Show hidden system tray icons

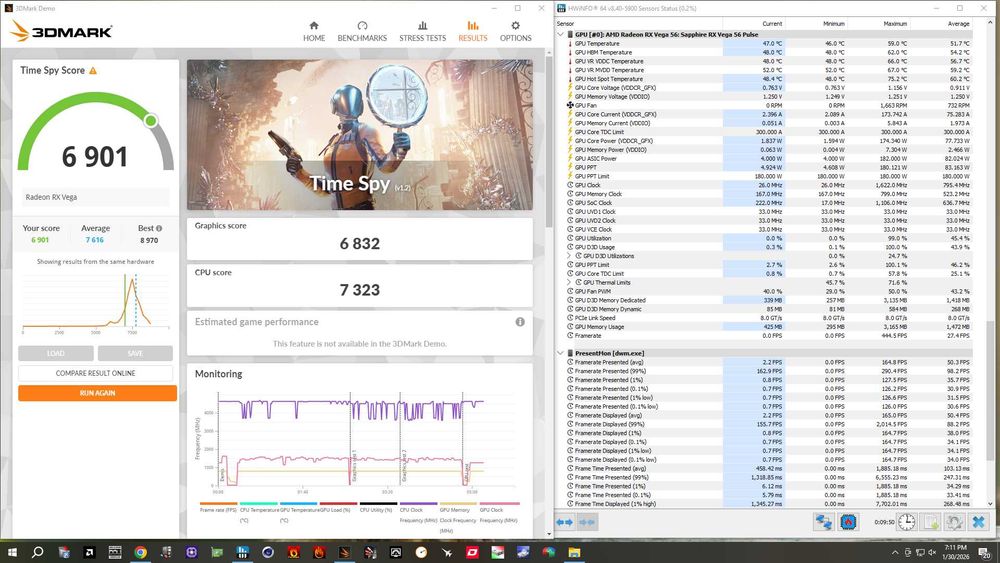tap(895, 553)
